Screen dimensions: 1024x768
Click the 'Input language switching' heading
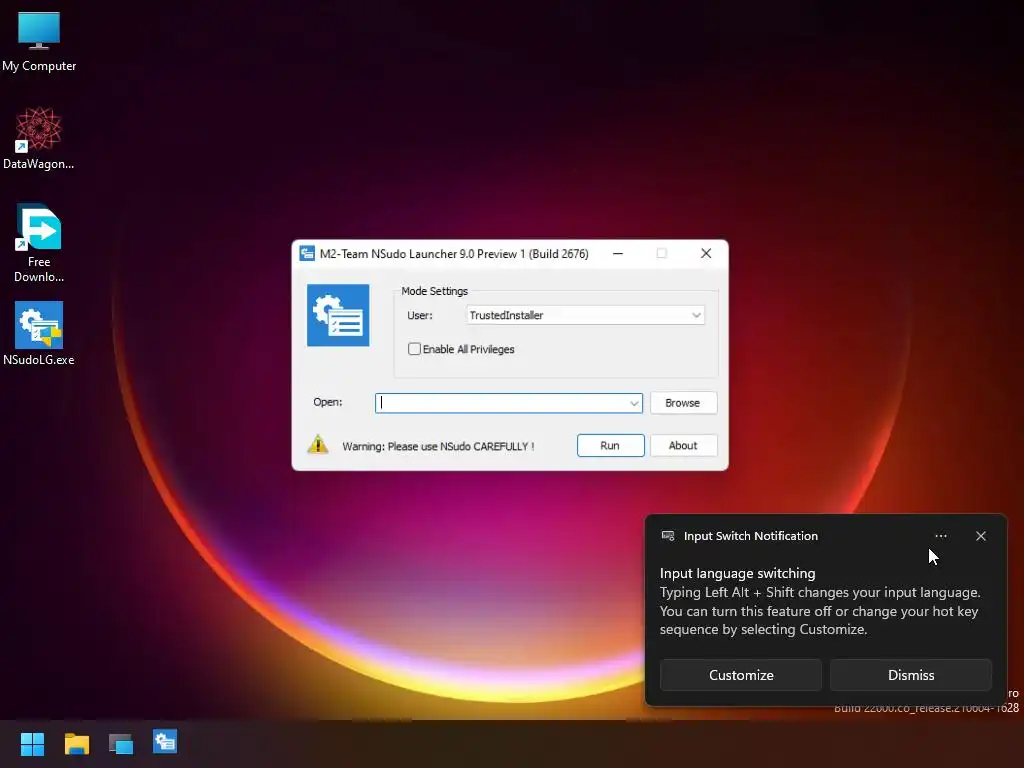tap(737, 573)
